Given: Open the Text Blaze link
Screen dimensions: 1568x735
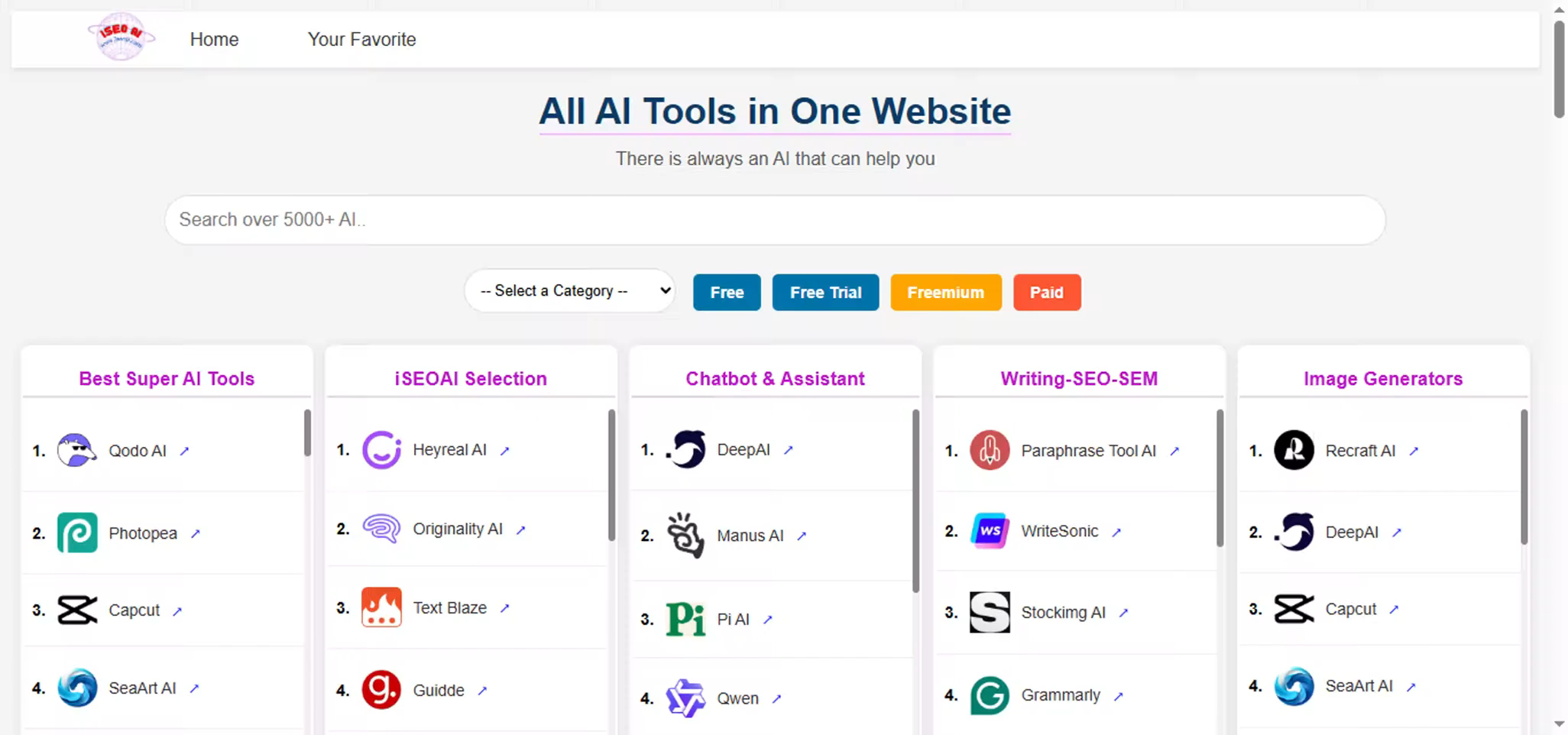Looking at the screenshot, I should click(x=449, y=607).
